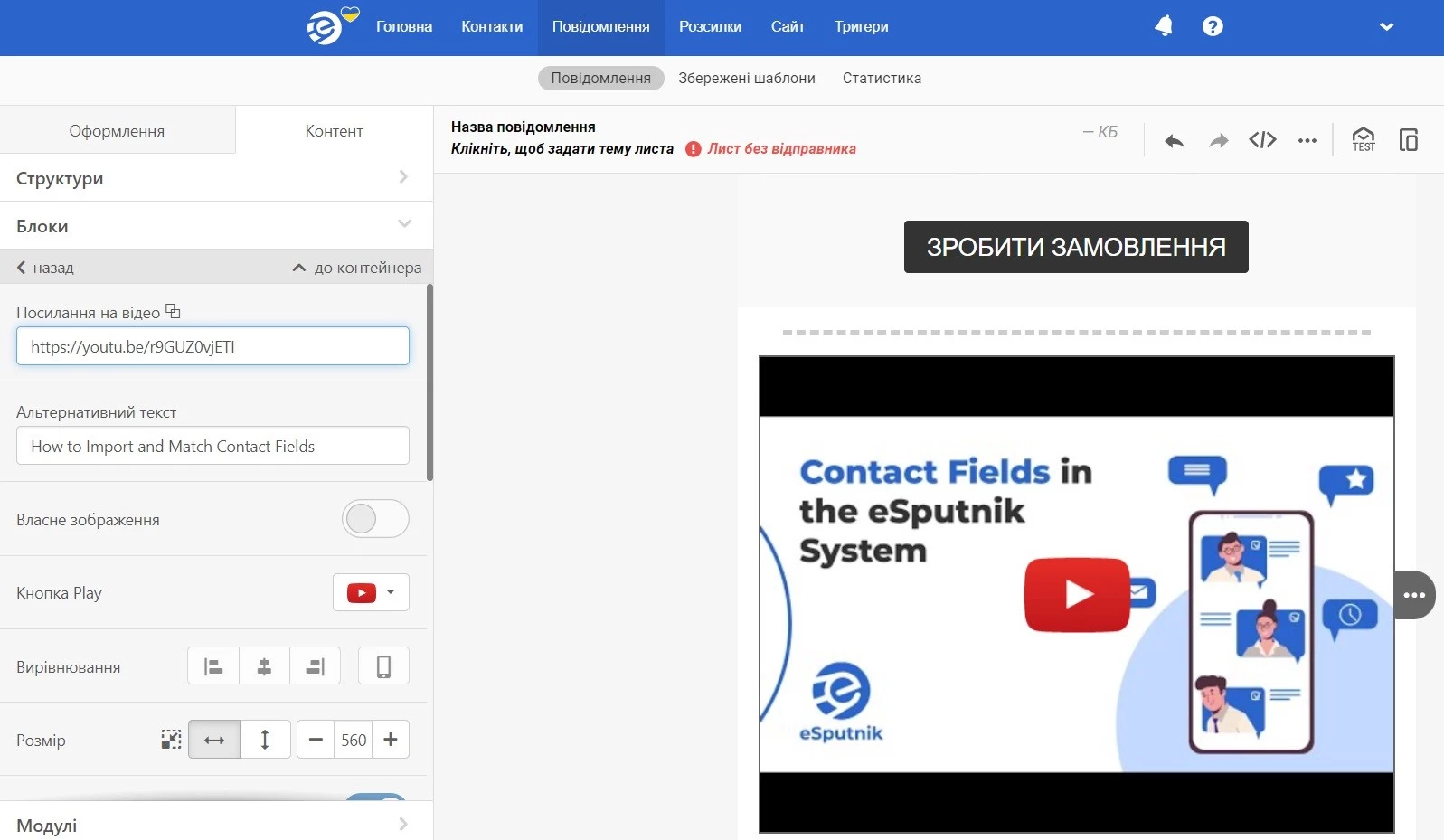Image resolution: width=1444 pixels, height=840 pixels.
Task: Open the Контакти menu
Action: (x=492, y=27)
